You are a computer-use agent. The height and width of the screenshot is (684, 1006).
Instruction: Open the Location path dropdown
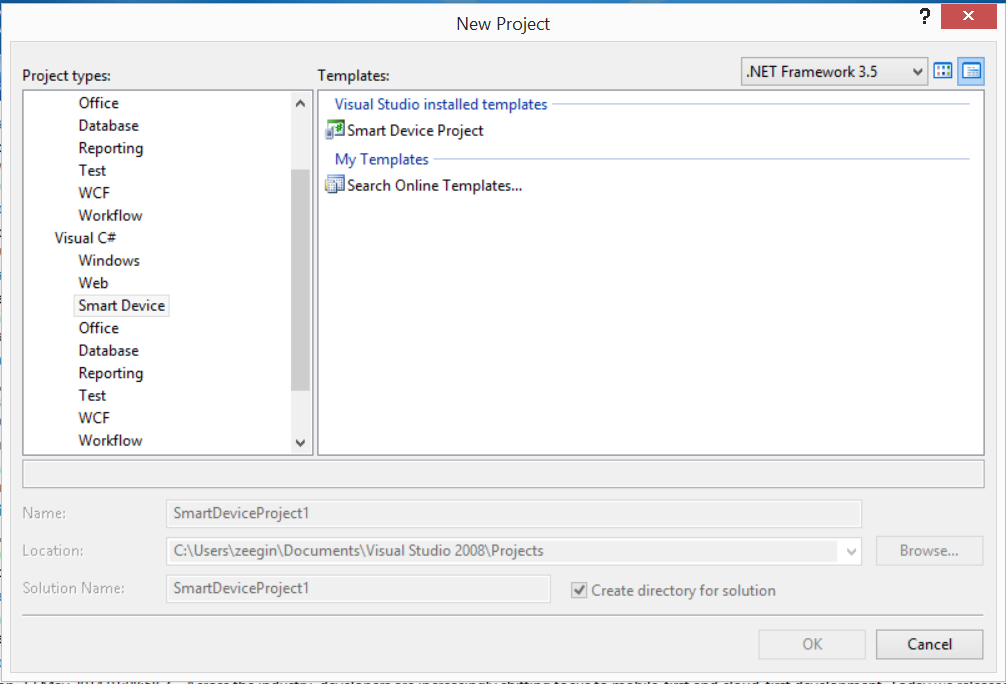pyautogui.click(x=851, y=550)
